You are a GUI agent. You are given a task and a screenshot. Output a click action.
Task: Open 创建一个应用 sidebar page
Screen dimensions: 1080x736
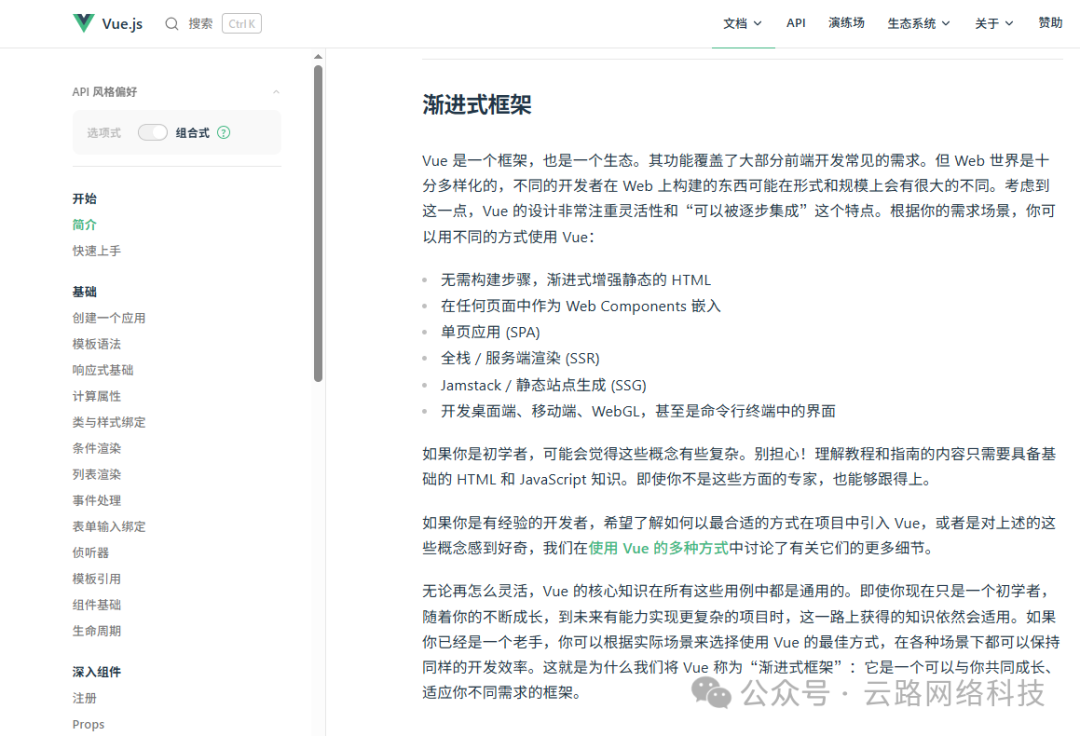pyautogui.click(x=109, y=318)
